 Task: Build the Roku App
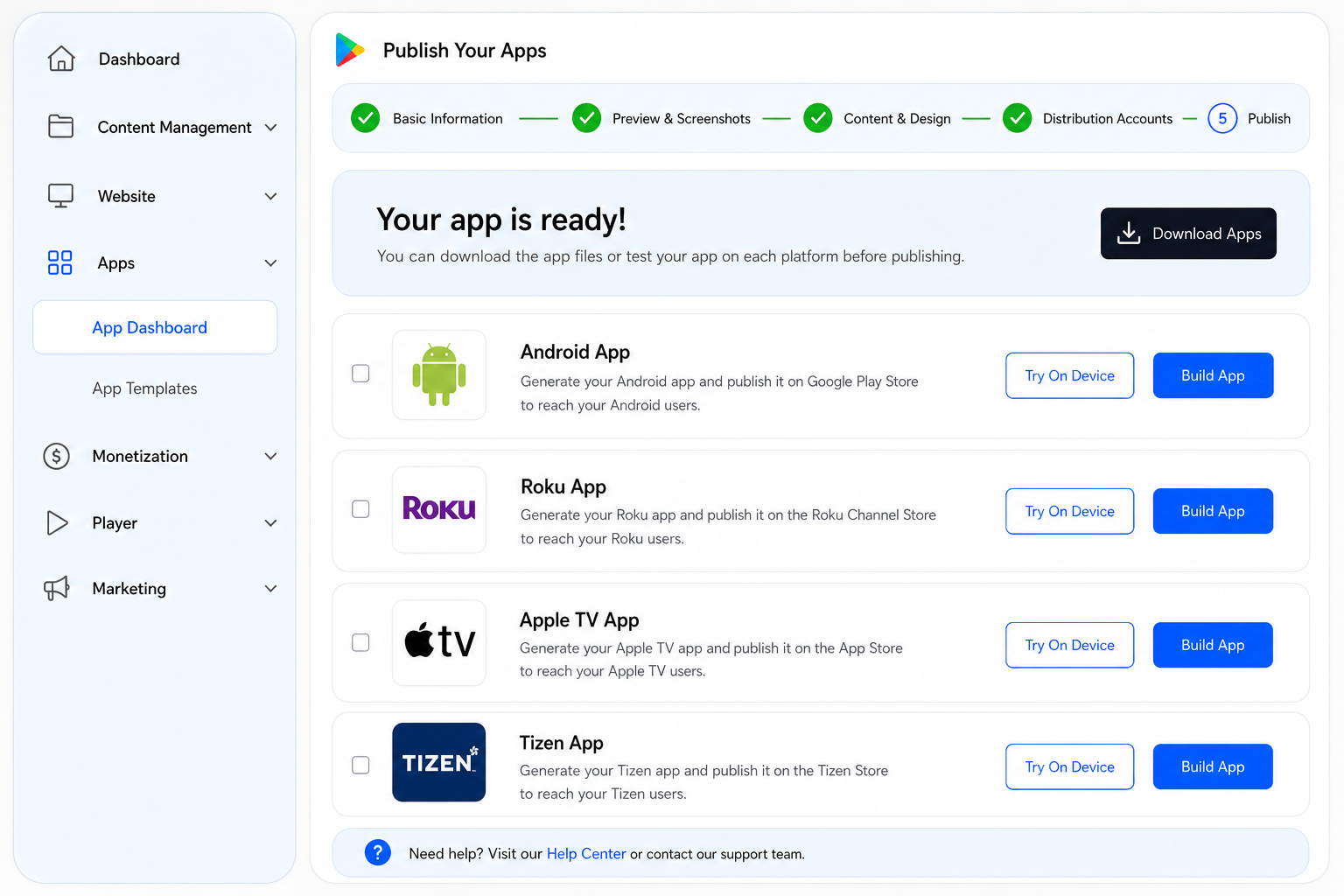(x=1213, y=511)
